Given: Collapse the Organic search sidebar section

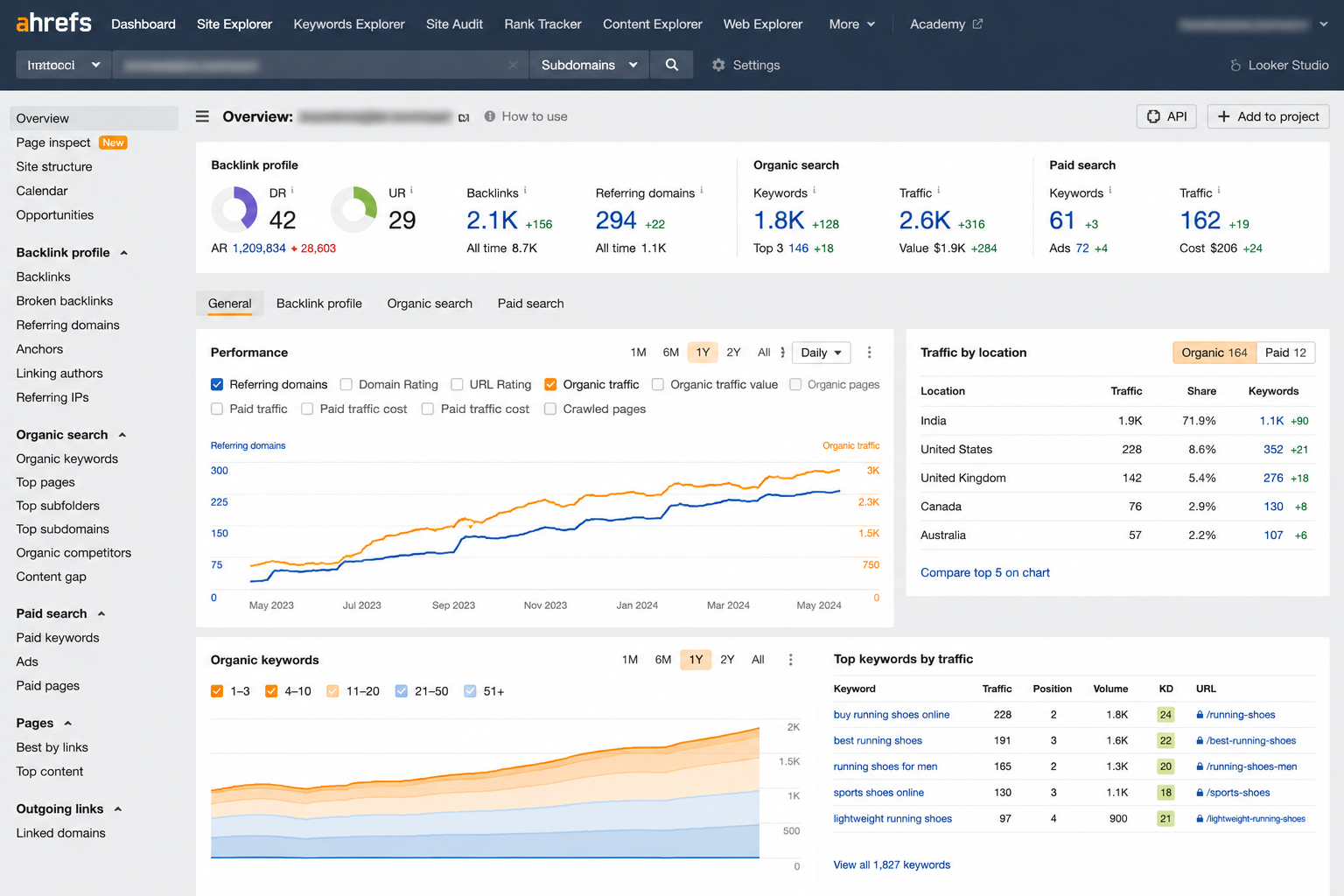Looking at the screenshot, I should (122, 435).
